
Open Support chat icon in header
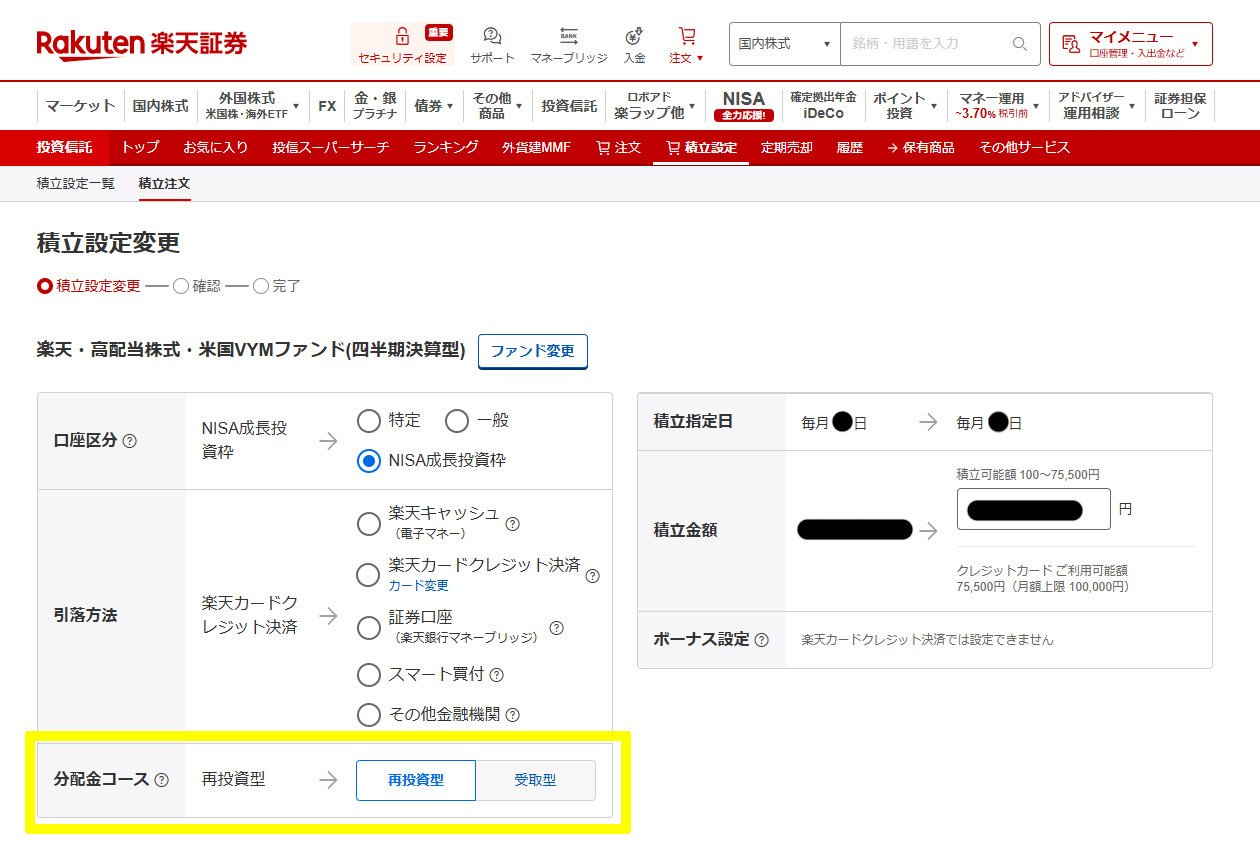(x=492, y=36)
